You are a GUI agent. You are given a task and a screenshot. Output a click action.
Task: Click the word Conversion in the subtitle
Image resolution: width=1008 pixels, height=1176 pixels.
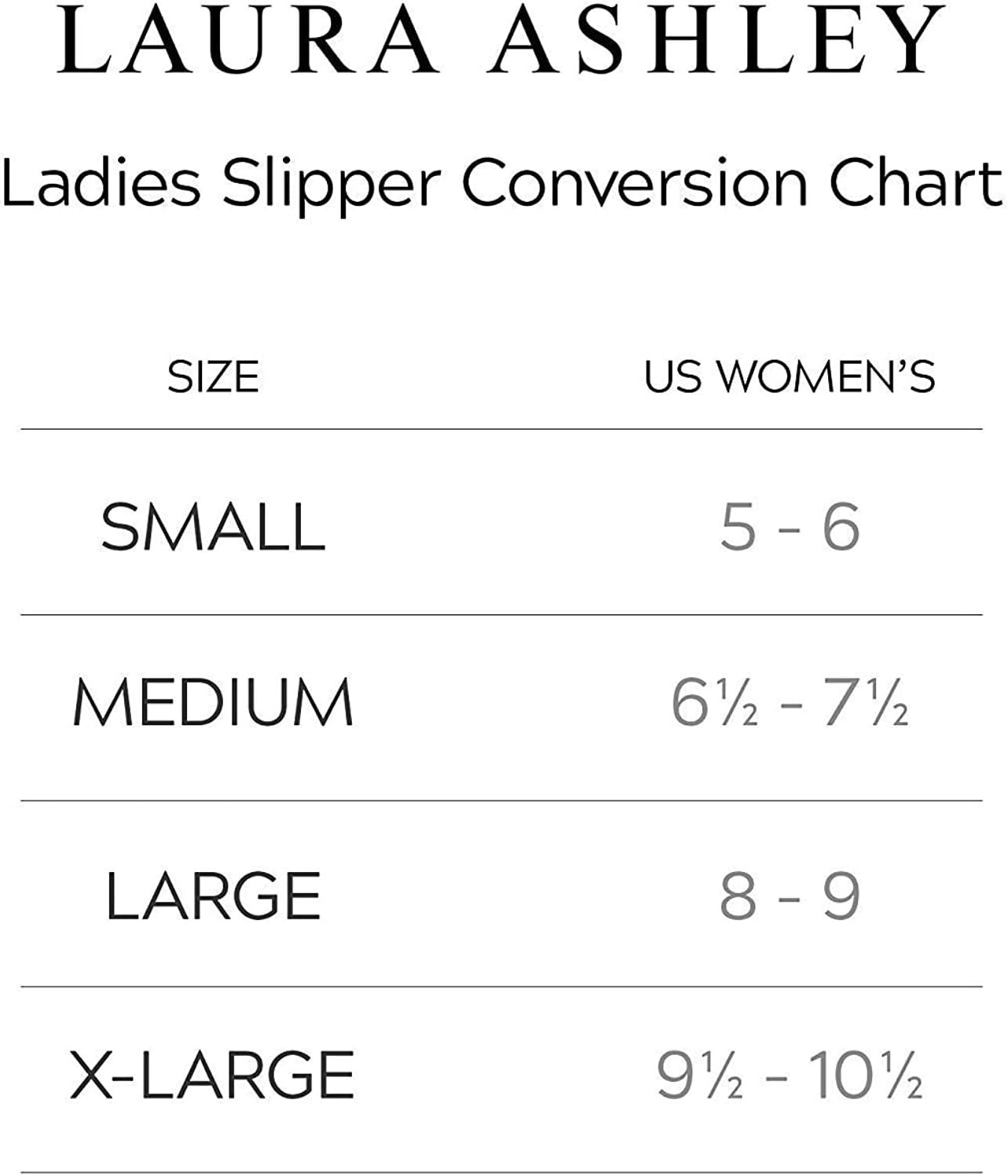(x=634, y=182)
